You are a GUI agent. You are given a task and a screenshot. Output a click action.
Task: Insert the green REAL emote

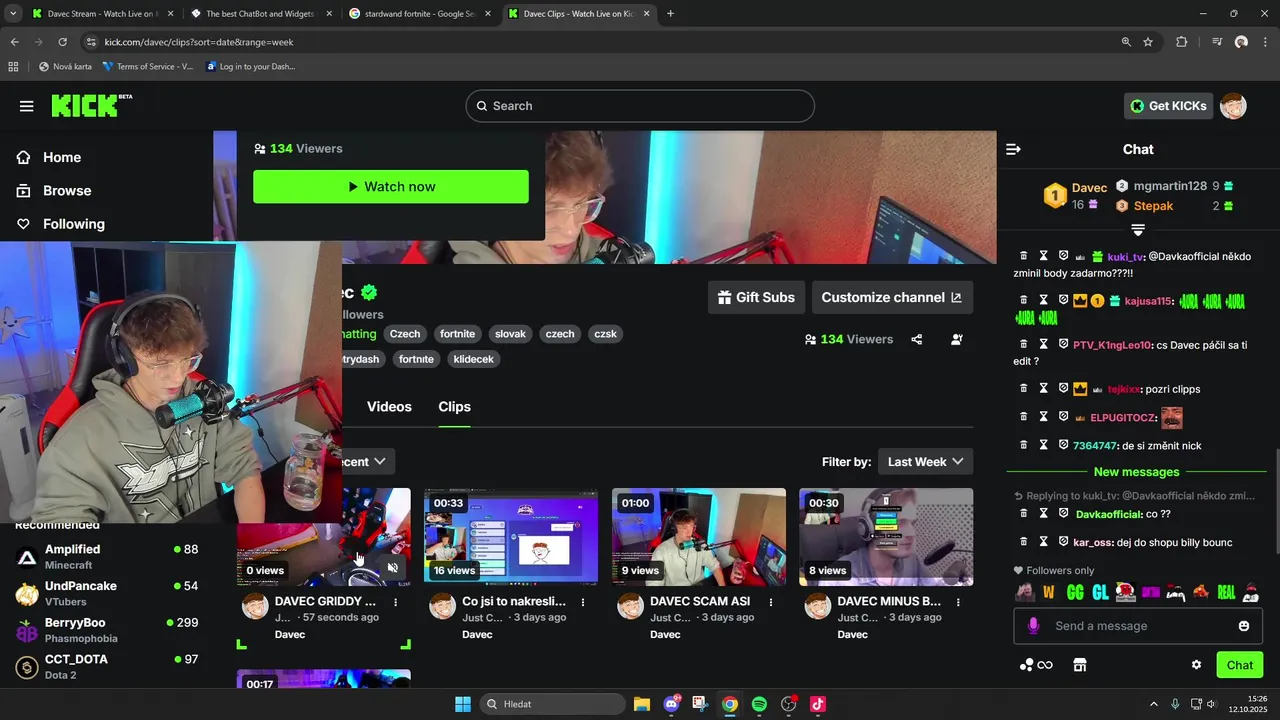click(x=1226, y=592)
